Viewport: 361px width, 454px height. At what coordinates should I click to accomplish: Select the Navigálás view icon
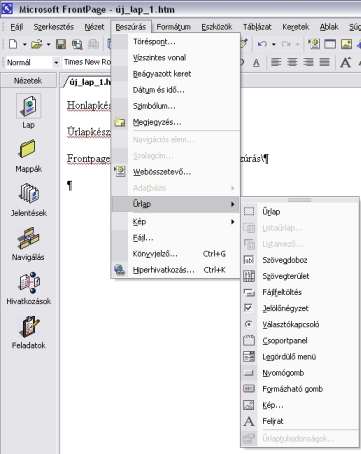pos(29,238)
